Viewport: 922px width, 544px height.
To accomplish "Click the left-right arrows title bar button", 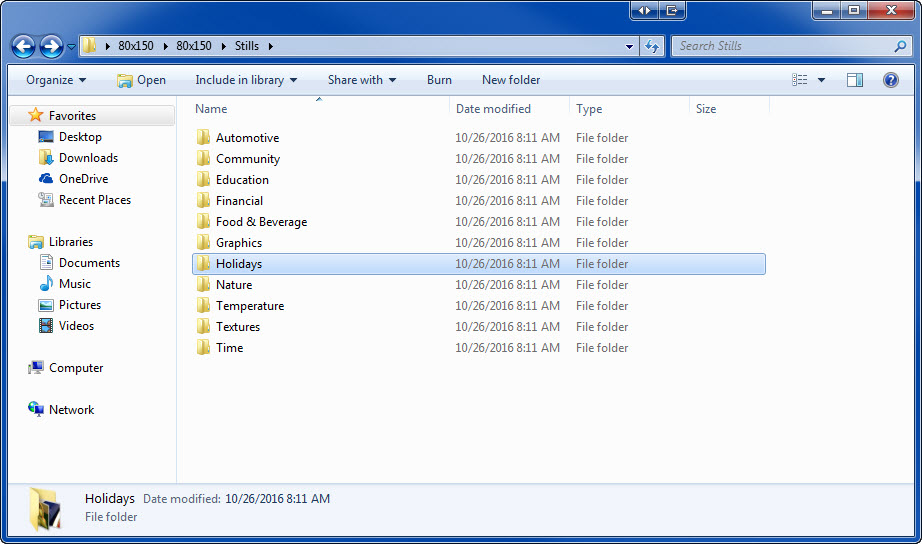I will coord(644,11).
